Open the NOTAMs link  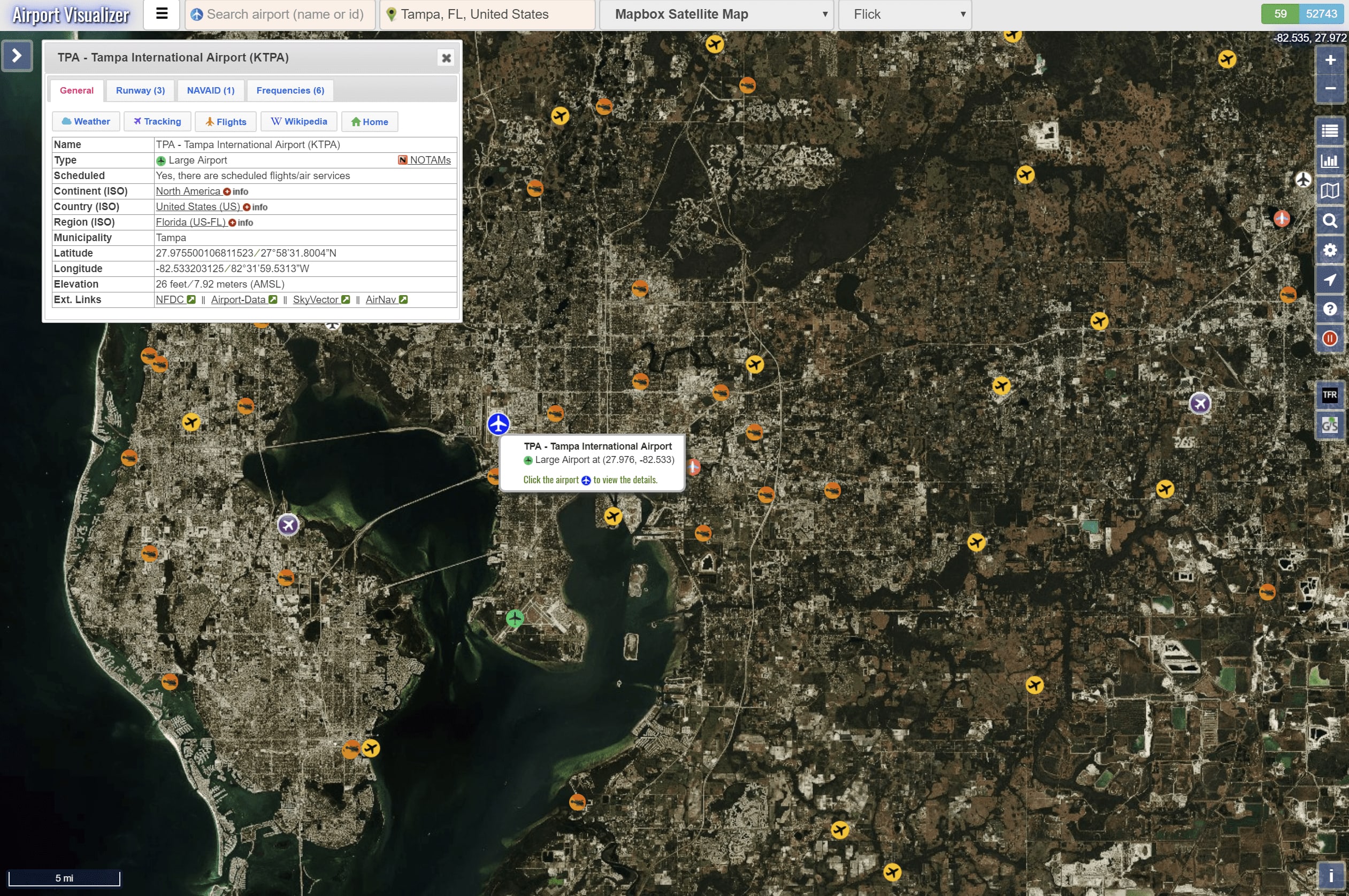pyautogui.click(x=425, y=160)
